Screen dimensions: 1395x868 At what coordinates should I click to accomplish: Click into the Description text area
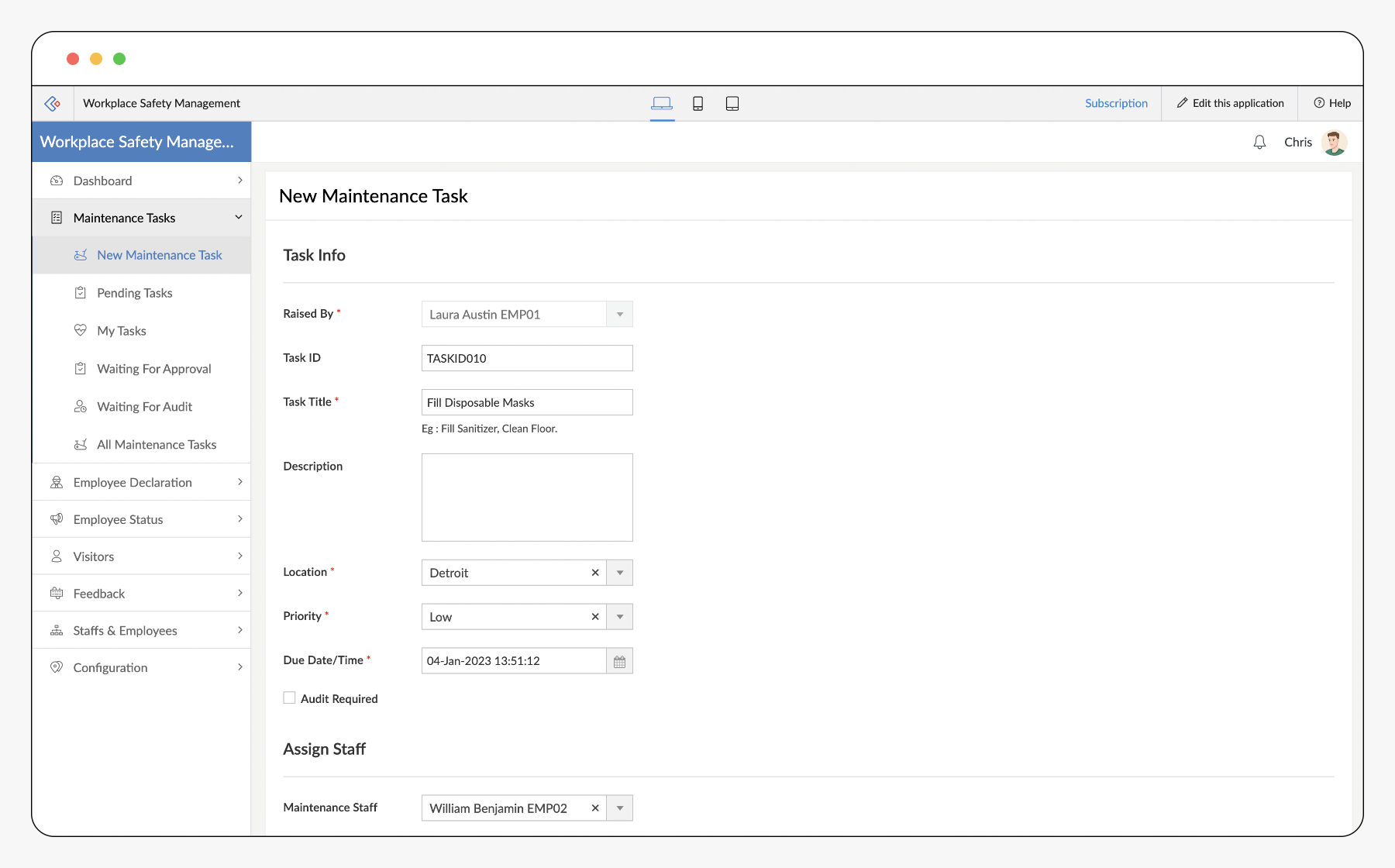point(527,498)
